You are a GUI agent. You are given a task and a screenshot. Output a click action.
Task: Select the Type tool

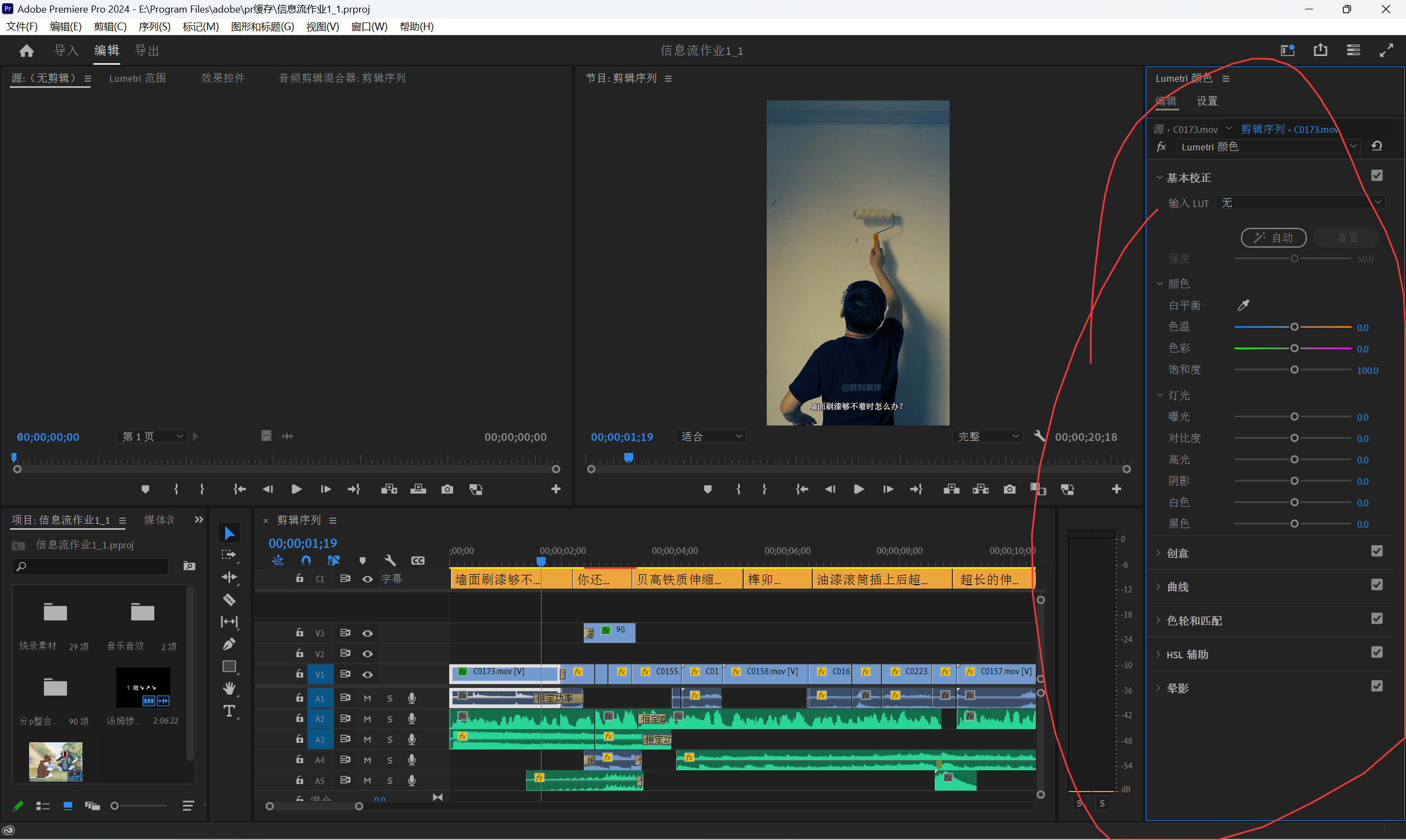(x=230, y=711)
